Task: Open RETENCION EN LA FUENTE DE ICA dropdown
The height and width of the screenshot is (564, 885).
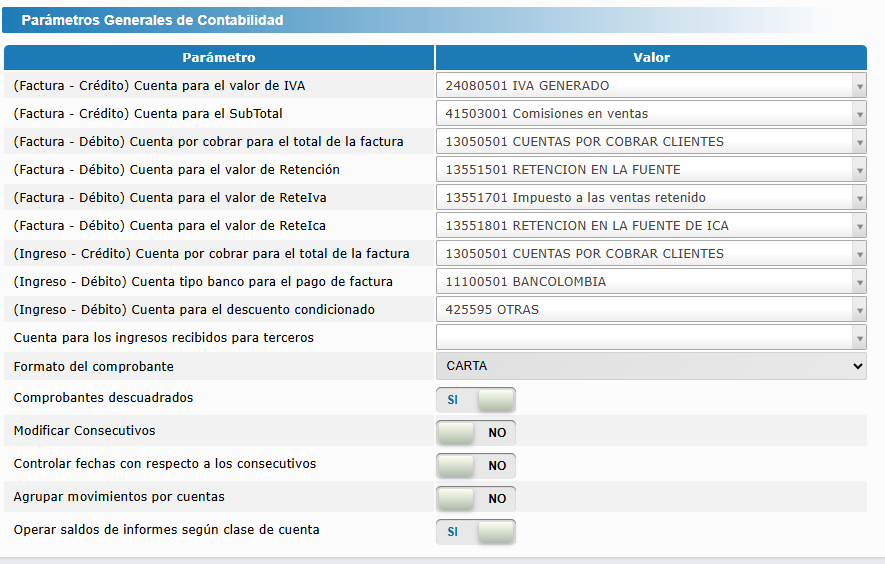Action: (x=651, y=226)
